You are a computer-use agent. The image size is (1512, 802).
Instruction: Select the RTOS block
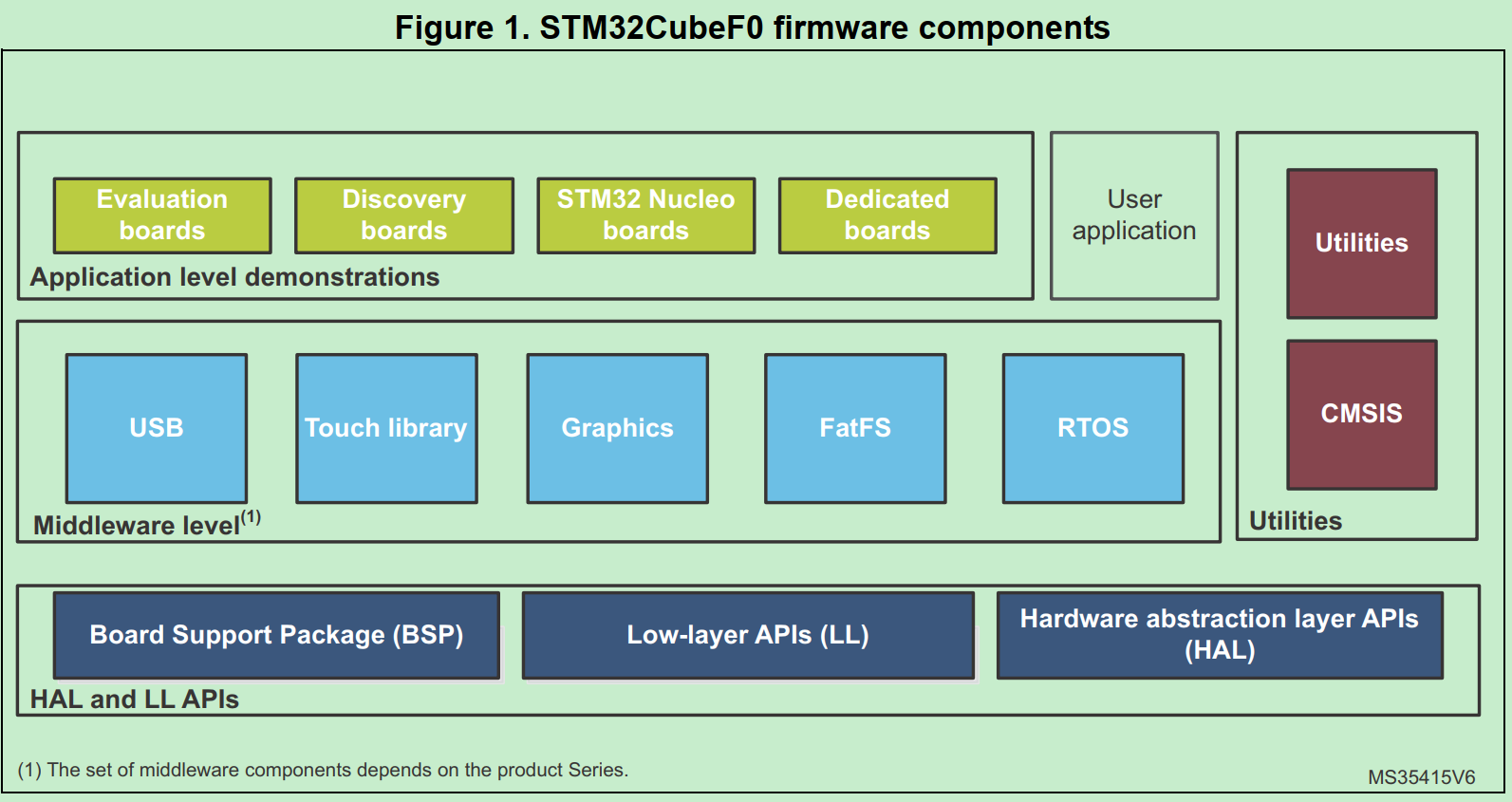(x=1093, y=428)
